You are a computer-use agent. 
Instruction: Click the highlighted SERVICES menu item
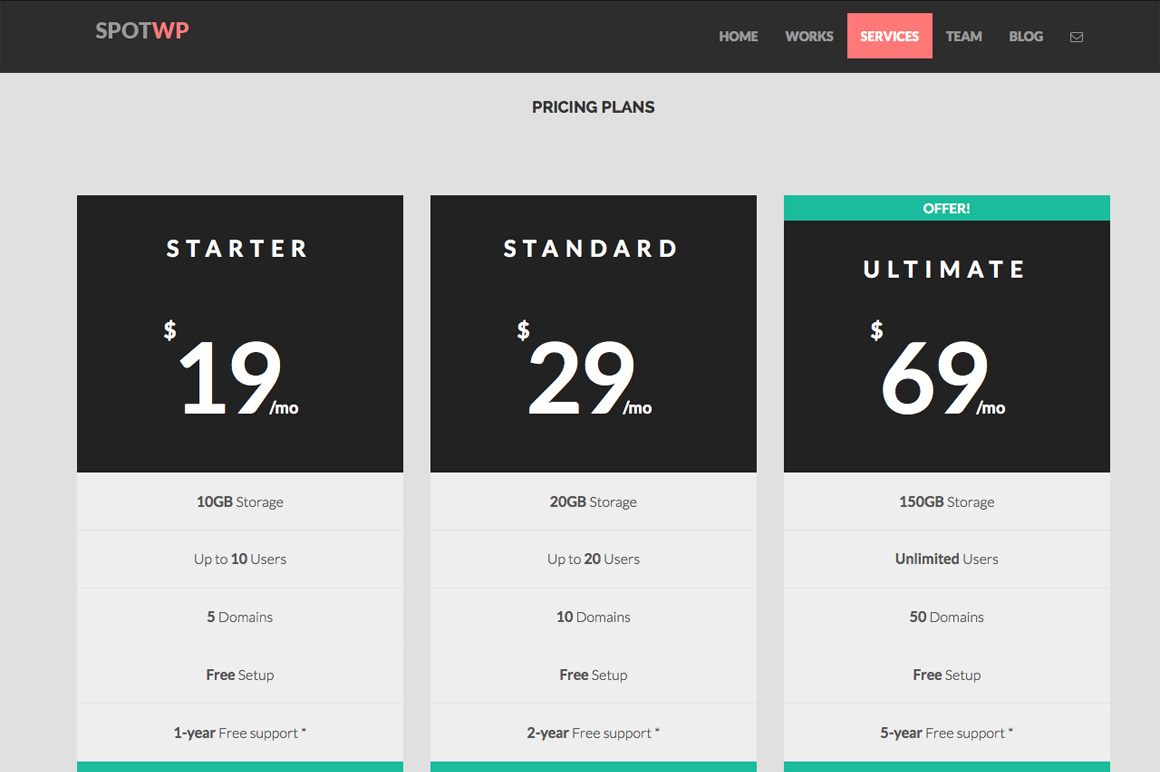(x=889, y=35)
